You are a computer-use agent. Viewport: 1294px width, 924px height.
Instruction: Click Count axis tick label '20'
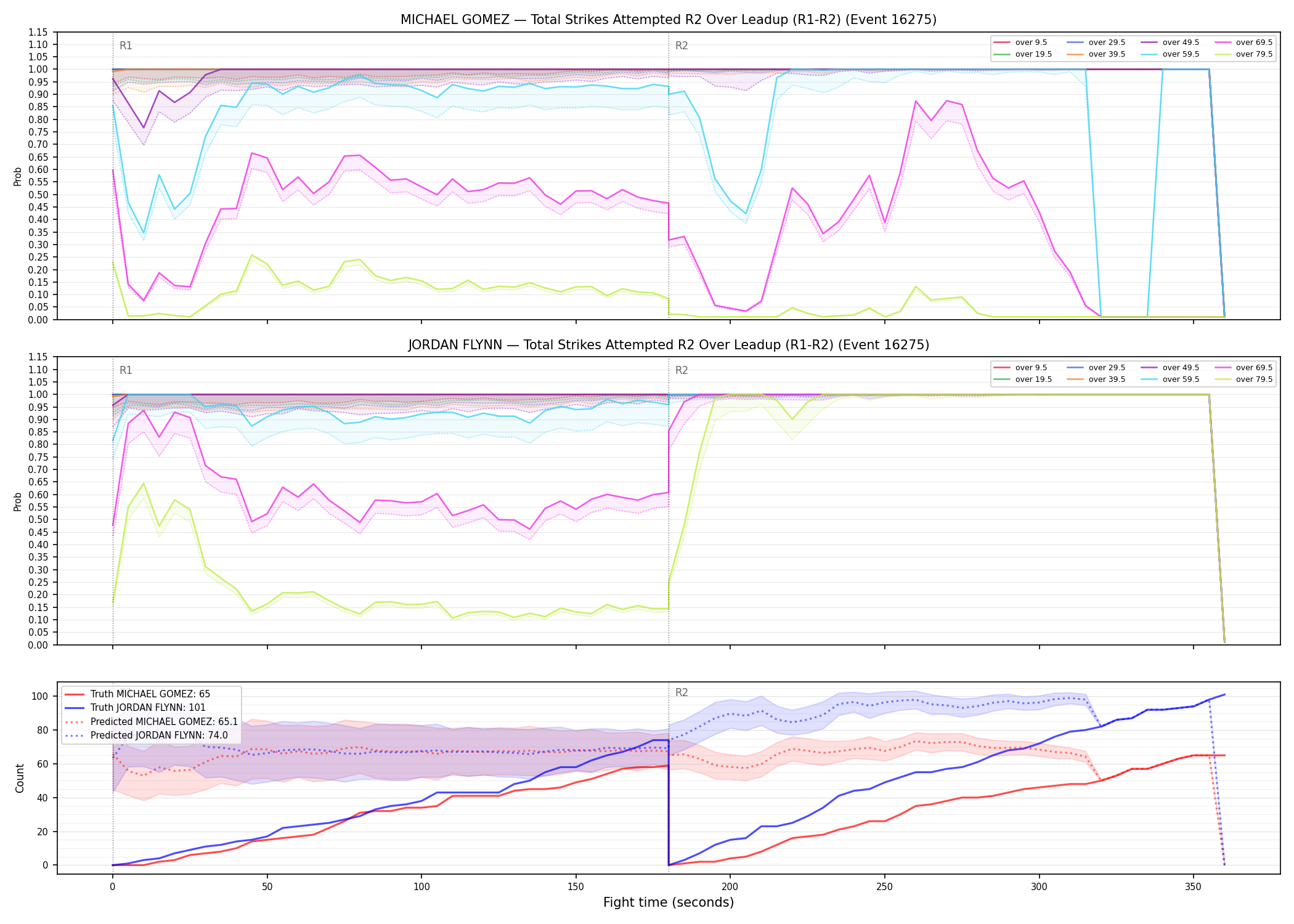pyautogui.click(x=43, y=832)
